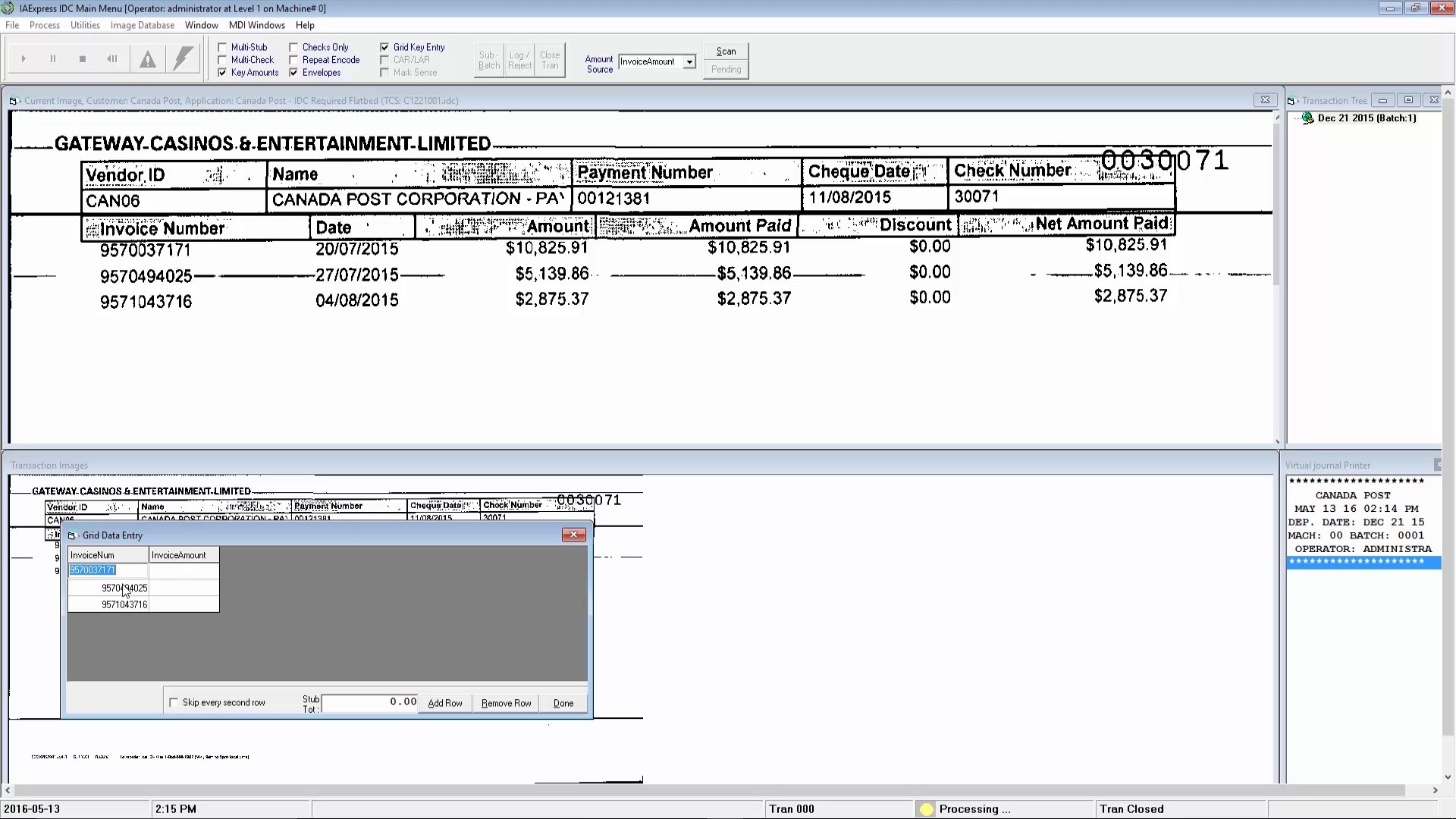Click the Scan button
The height and width of the screenshot is (819, 1456).
coord(726,52)
